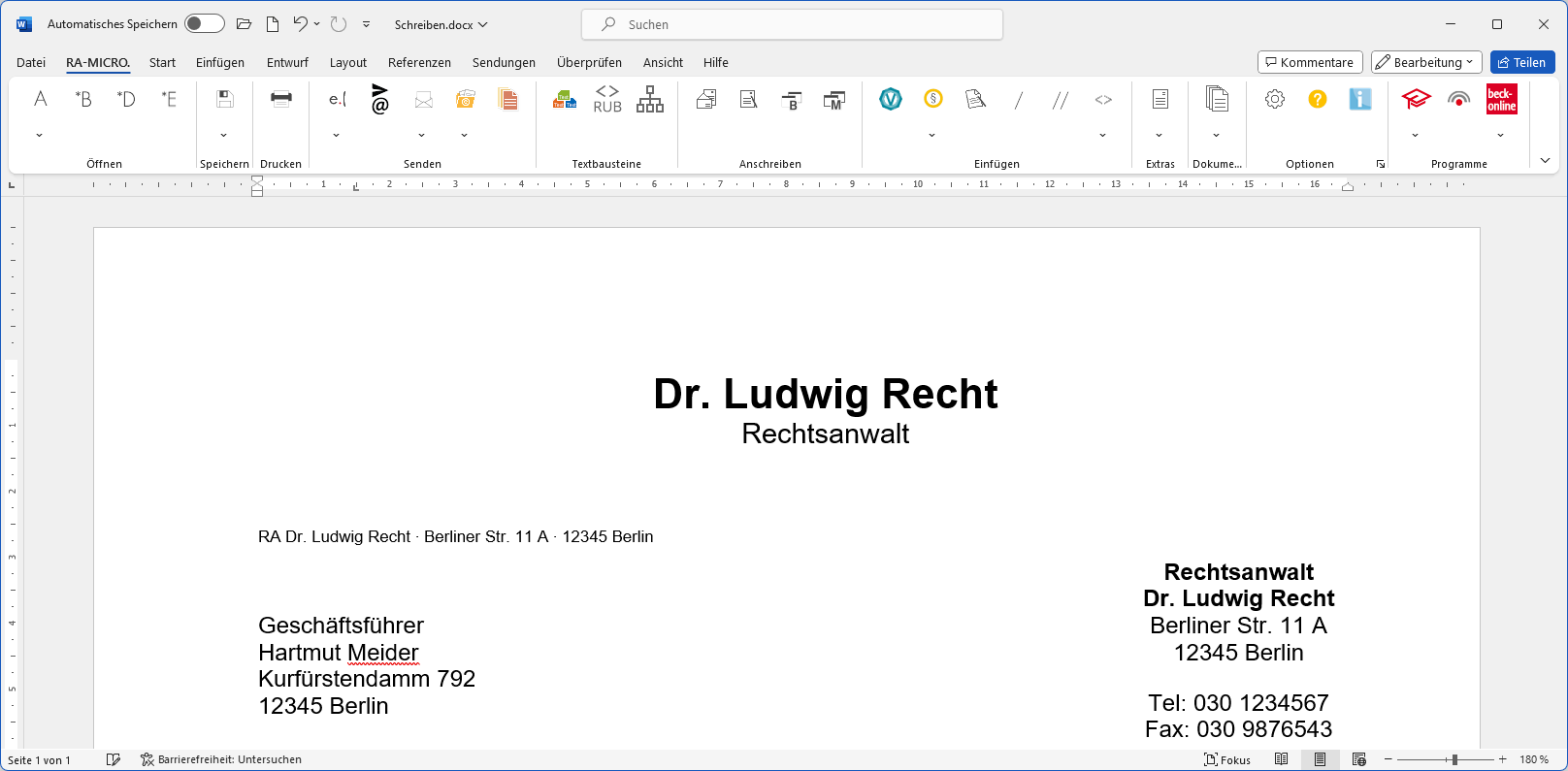
Task: Click Seite 1 von 1 status
Action: pos(39,760)
